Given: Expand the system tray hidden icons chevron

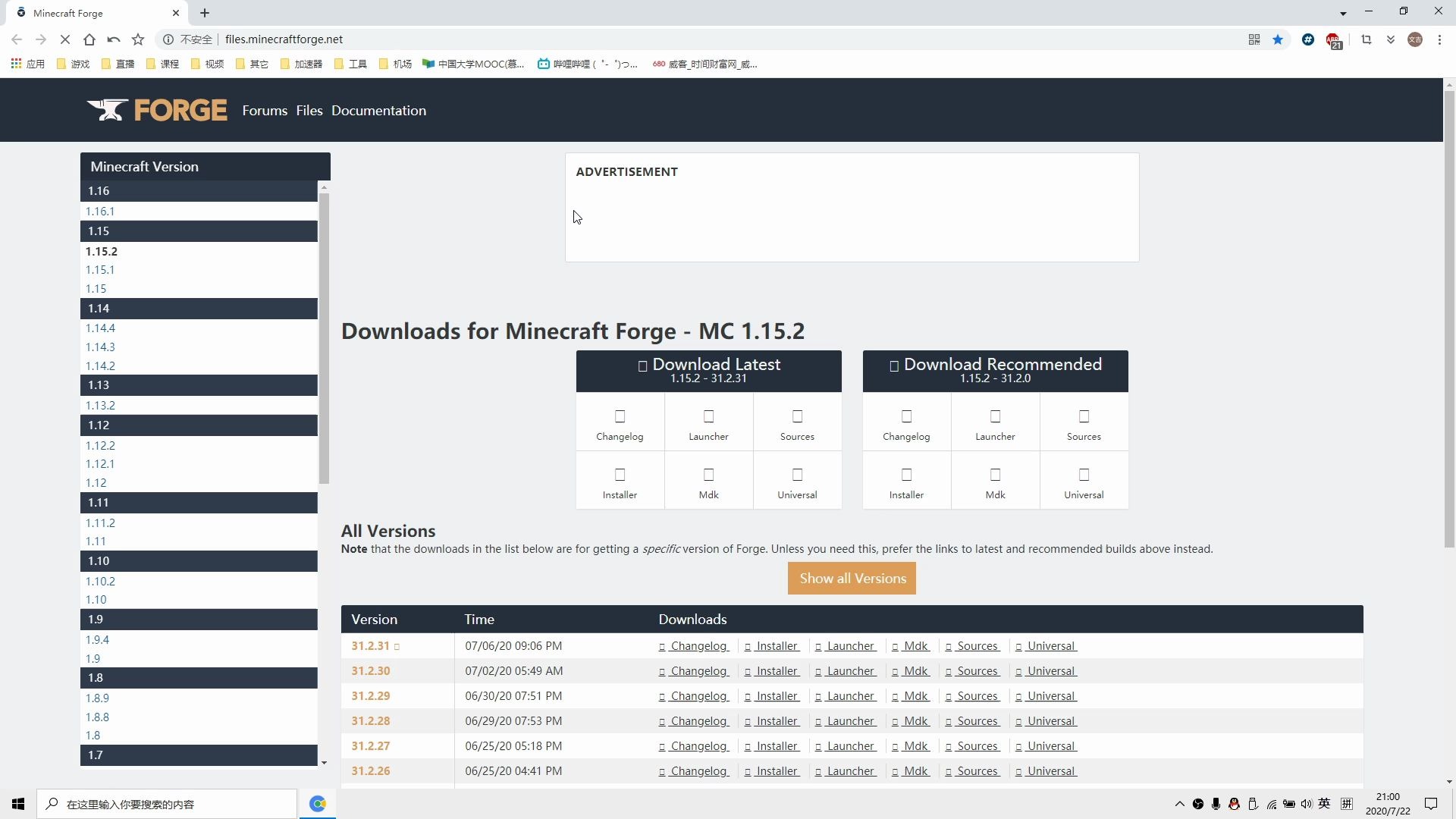Looking at the screenshot, I should click(x=1179, y=804).
